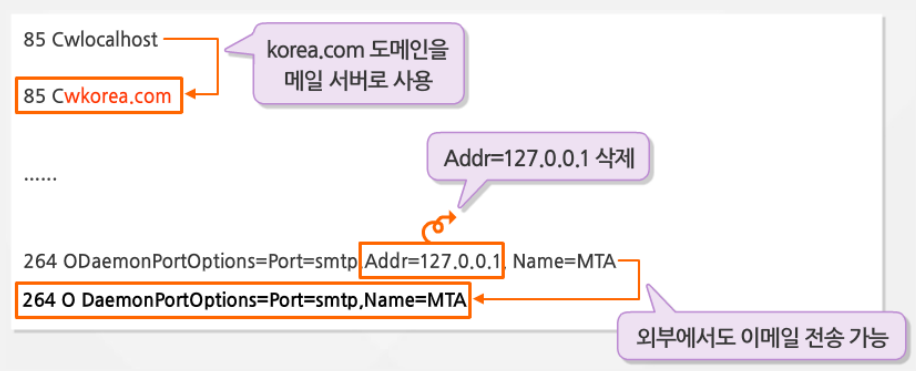Click 'Name=MTA' in the original line 264

coord(563,262)
